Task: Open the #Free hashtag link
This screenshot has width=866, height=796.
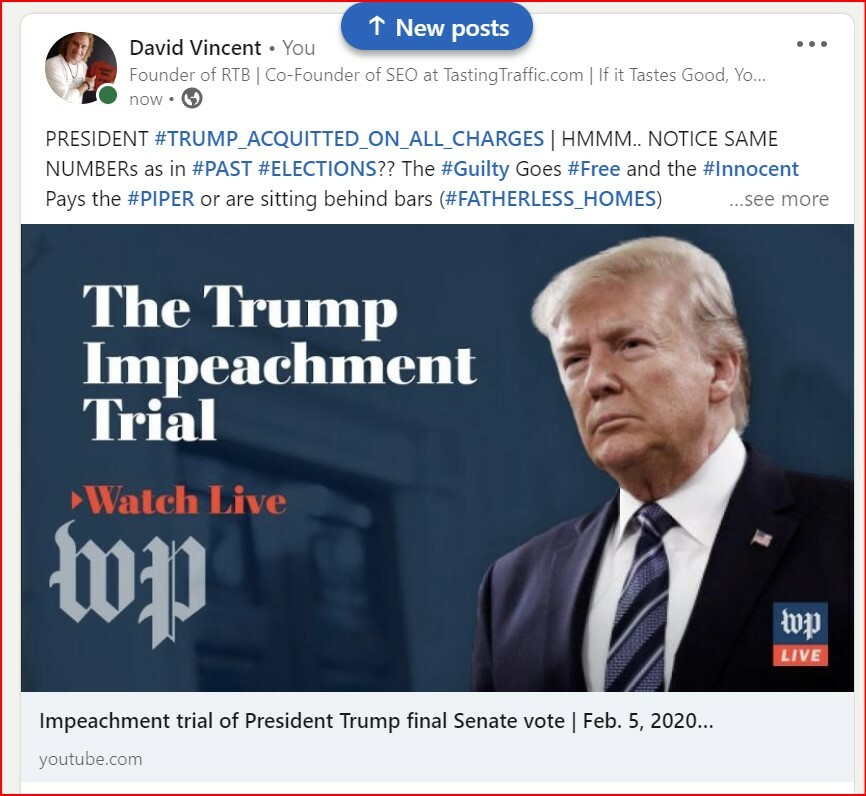Action: coord(594,168)
